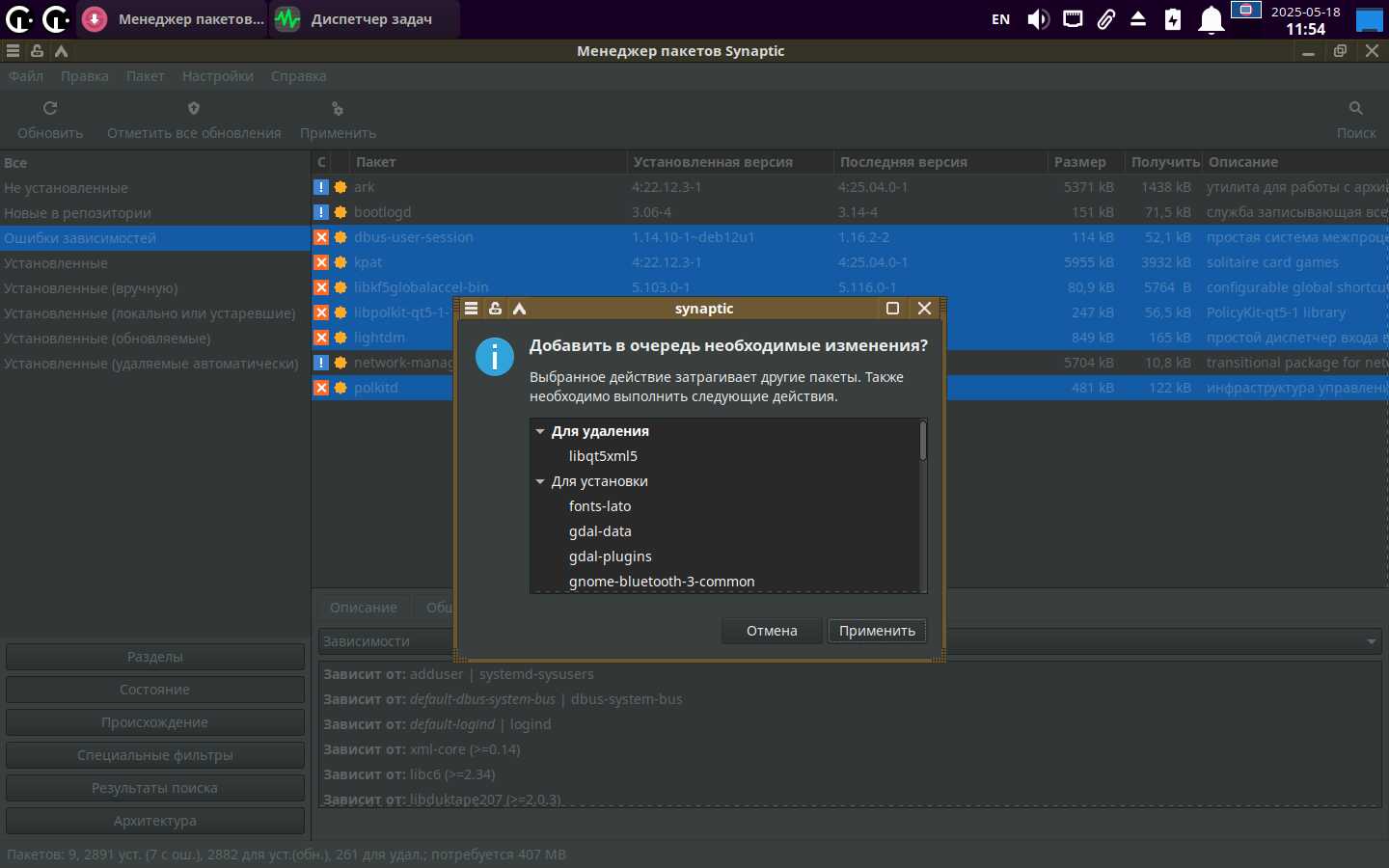Switch to Диспетчер задач in the taskbar
1389x868 pixels.
365,19
